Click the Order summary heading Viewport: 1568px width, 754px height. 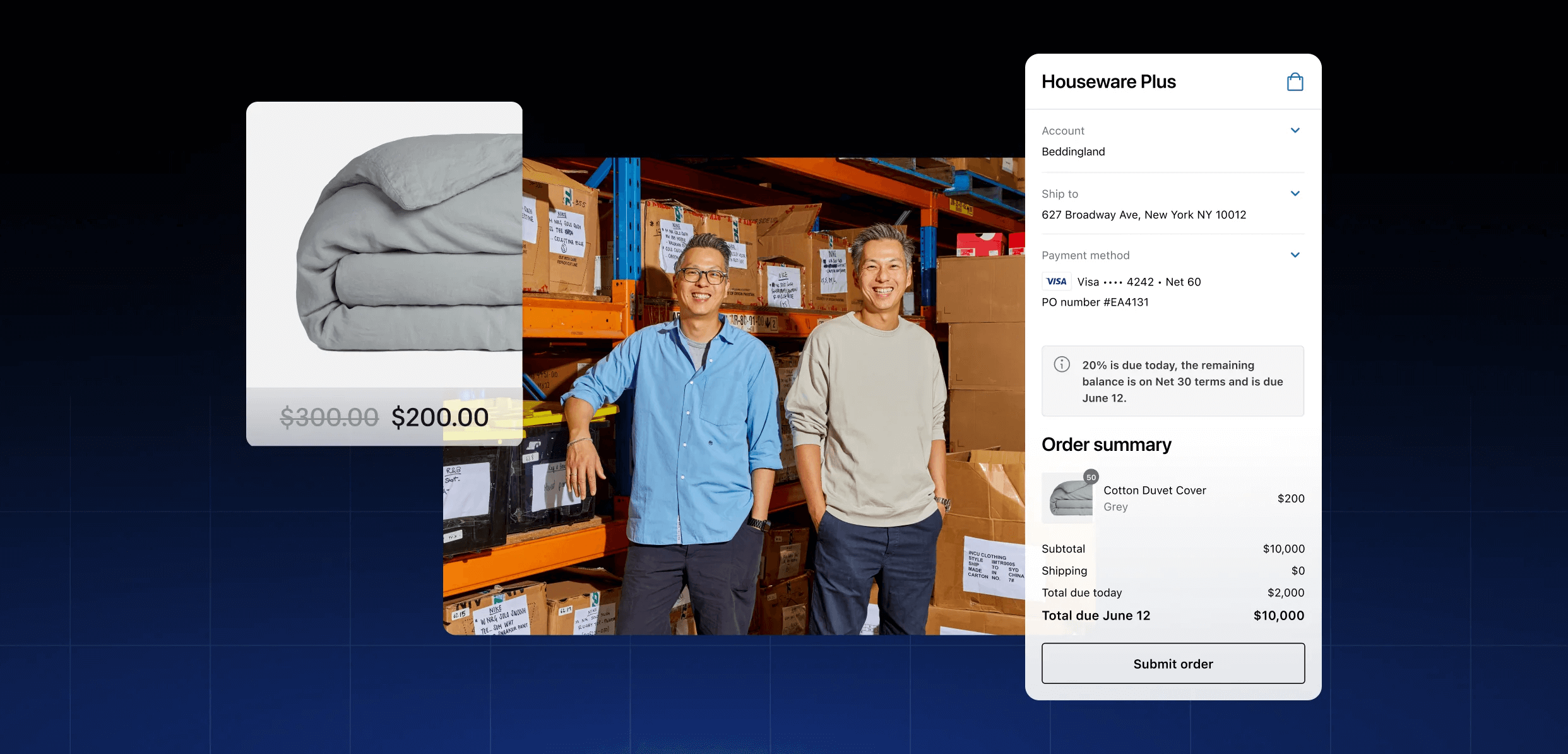pyautogui.click(x=1106, y=445)
